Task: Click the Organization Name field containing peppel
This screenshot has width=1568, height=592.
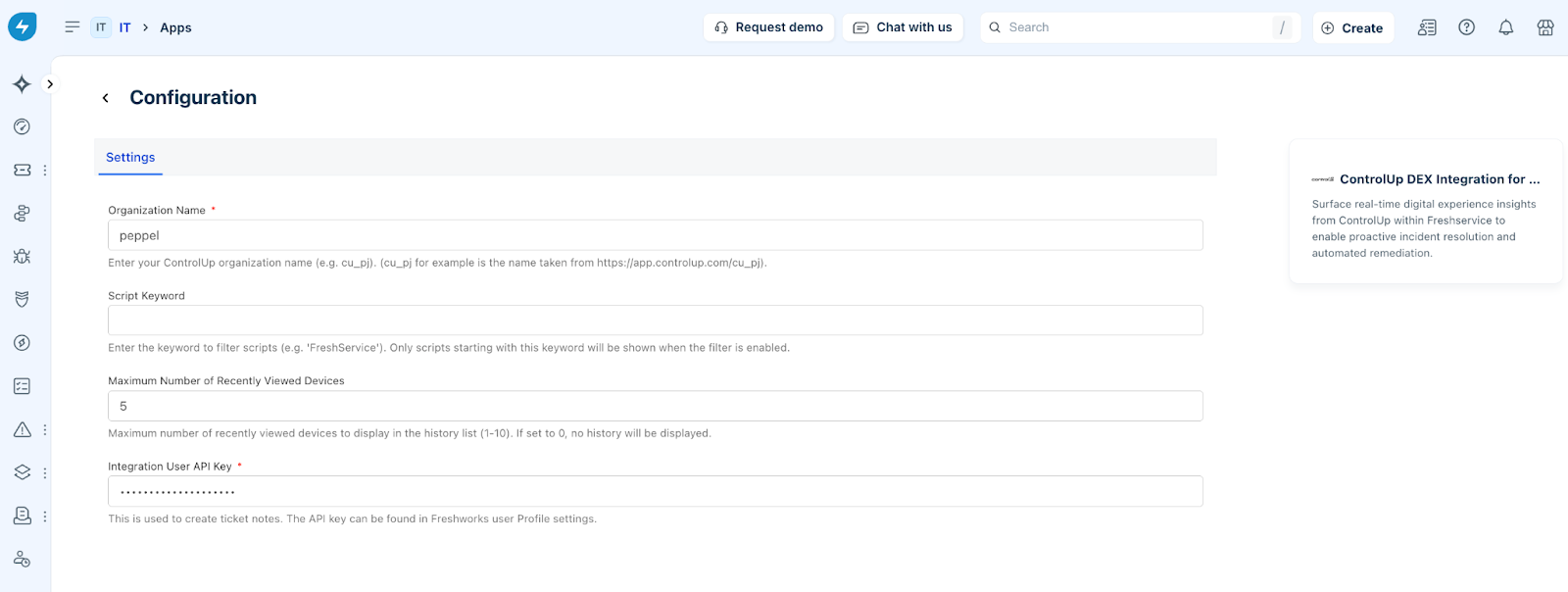Action: (x=656, y=235)
